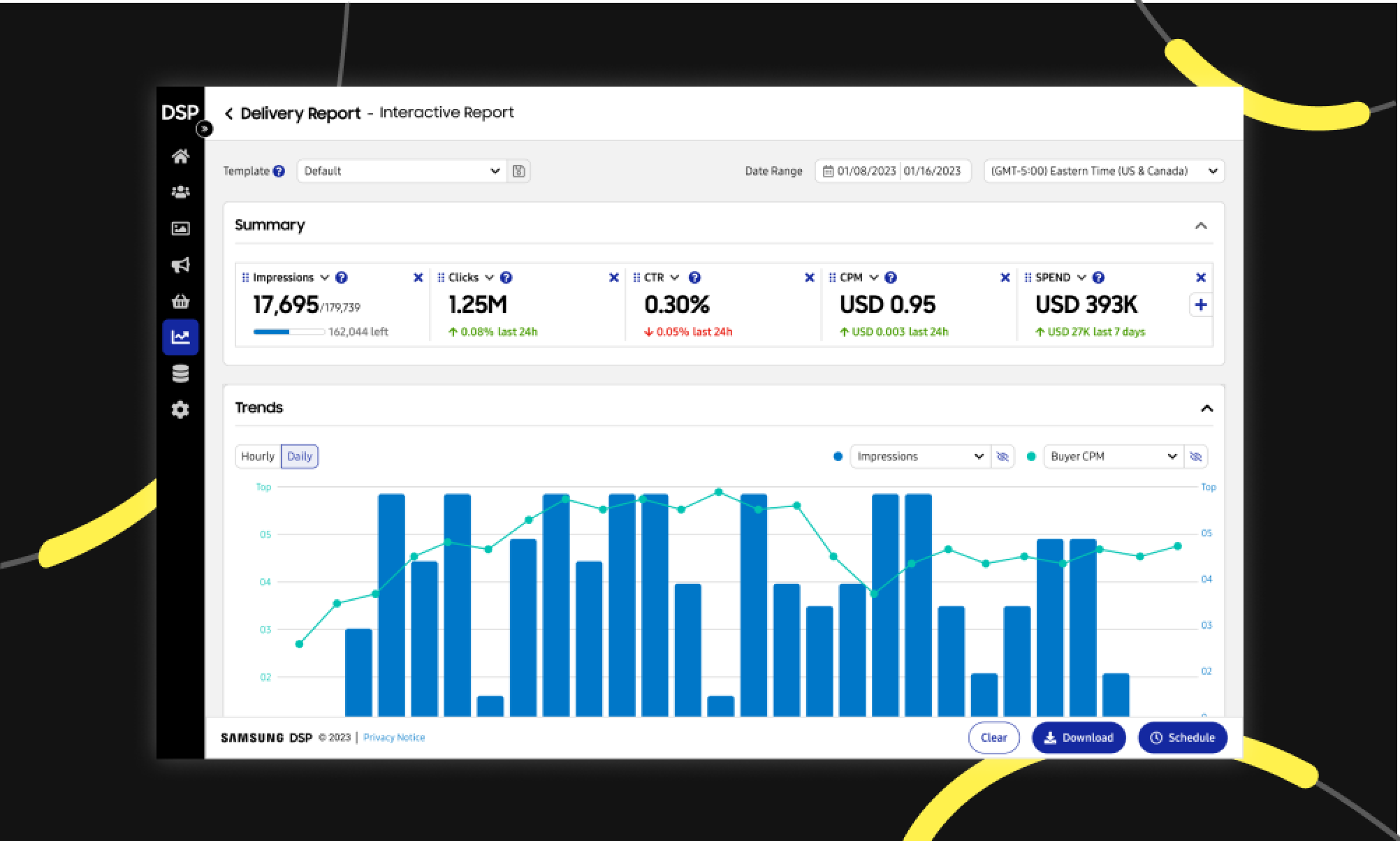Image resolution: width=1400 pixels, height=841 pixels.
Task: Open the shopping basket sidebar icon
Action: coord(180,302)
